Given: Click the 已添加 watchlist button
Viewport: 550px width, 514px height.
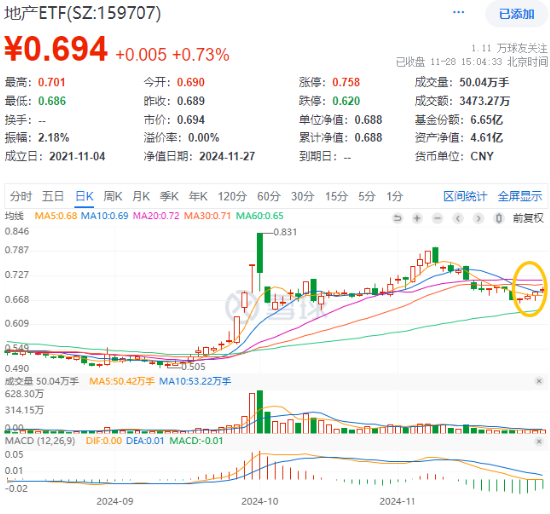Looking at the screenshot, I should tap(516, 14).
